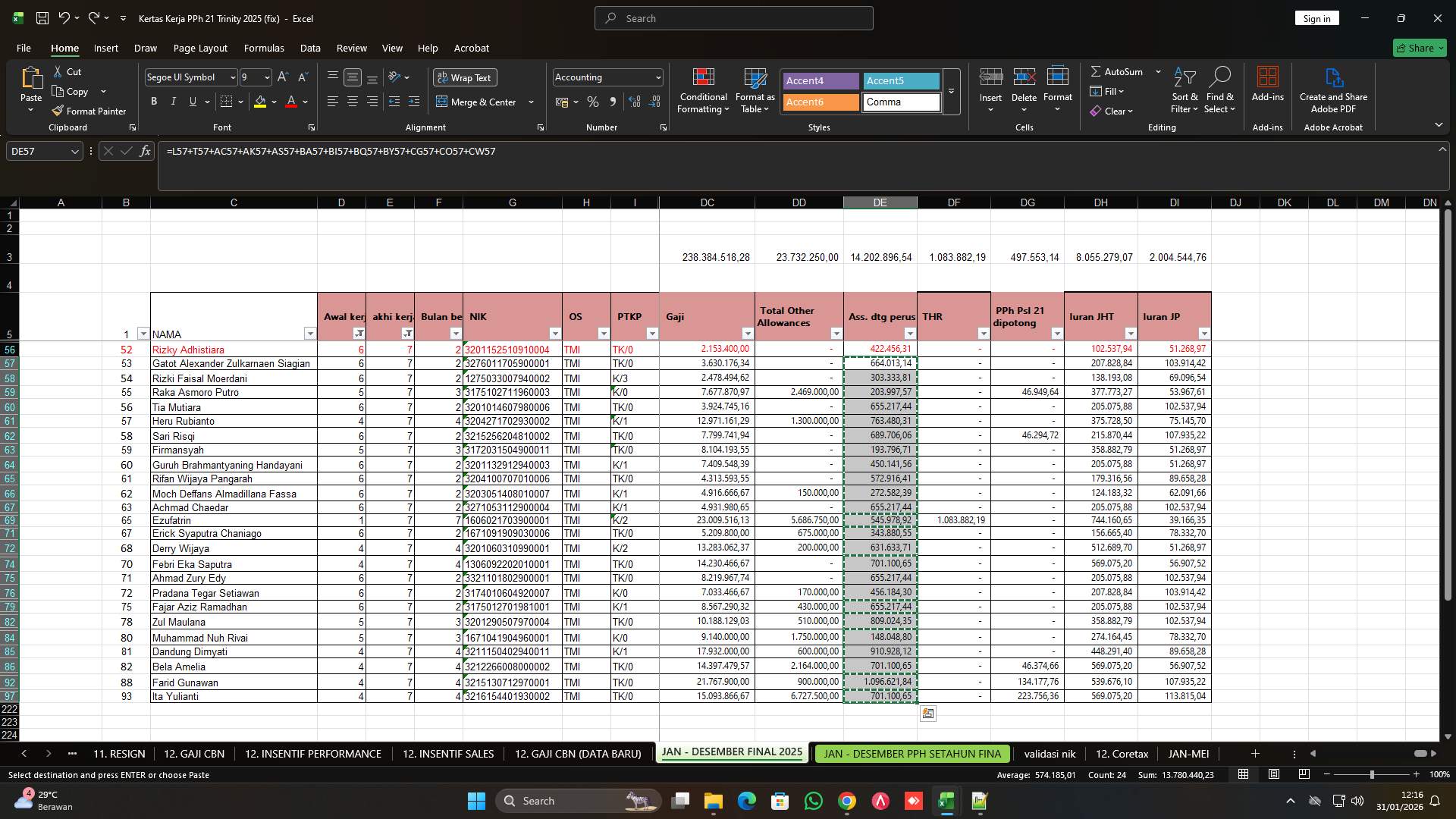
Task: Toggle bold formatting
Action: [x=153, y=101]
